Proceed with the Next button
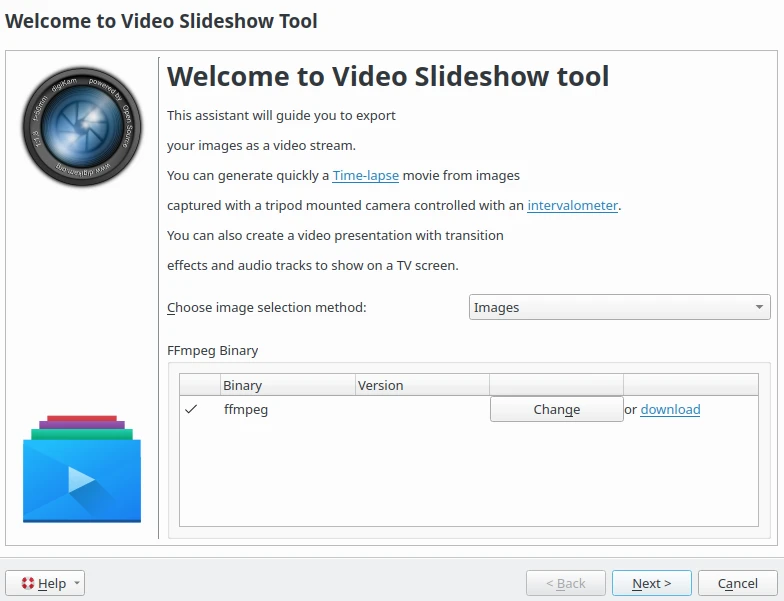 click(651, 583)
